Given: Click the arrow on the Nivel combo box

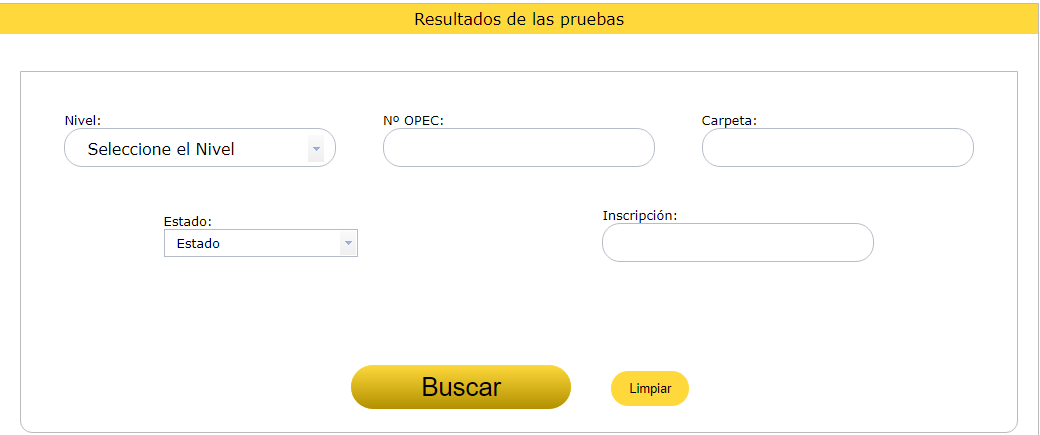Looking at the screenshot, I should coord(316,149).
